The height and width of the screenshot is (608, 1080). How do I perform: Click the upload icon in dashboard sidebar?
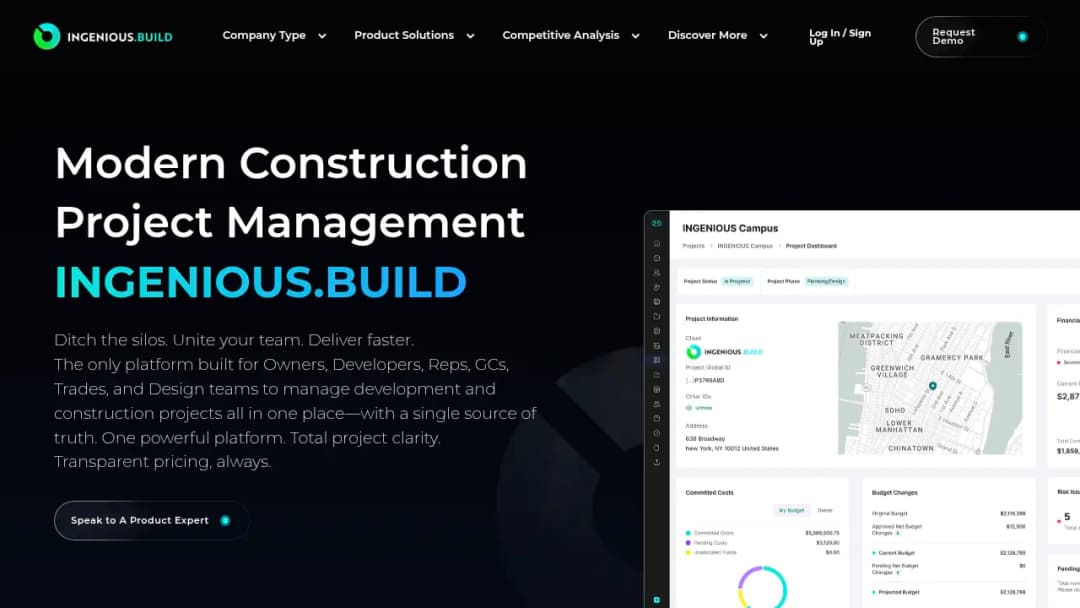[656, 462]
